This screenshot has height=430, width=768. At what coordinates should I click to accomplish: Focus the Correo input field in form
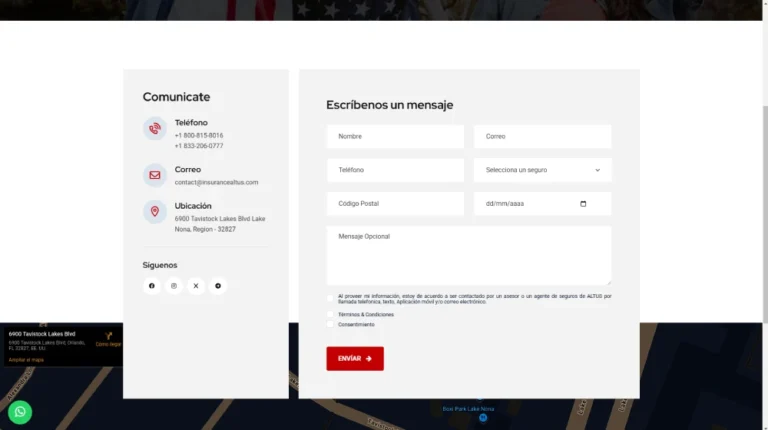tap(543, 137)
